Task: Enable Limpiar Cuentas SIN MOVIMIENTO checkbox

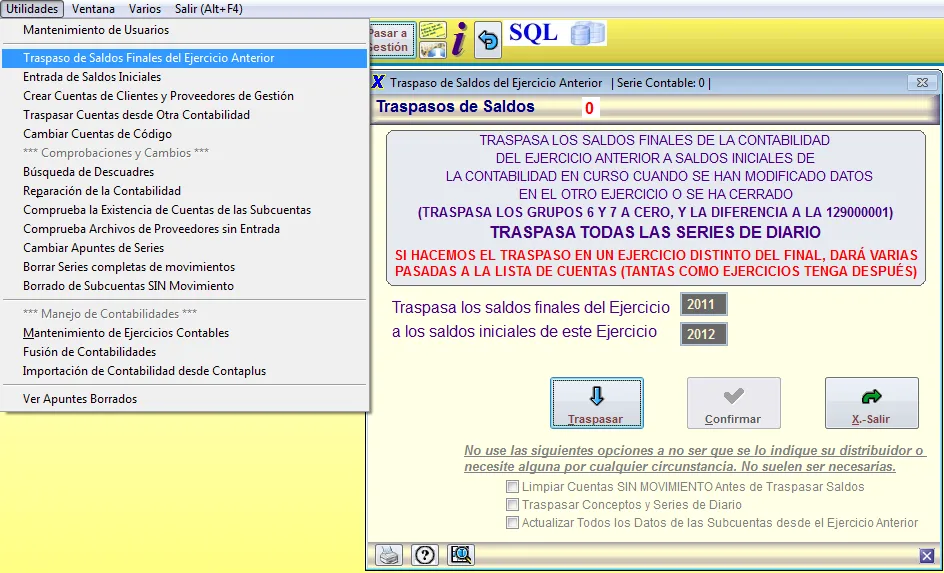Action: [x=513, y=487]
